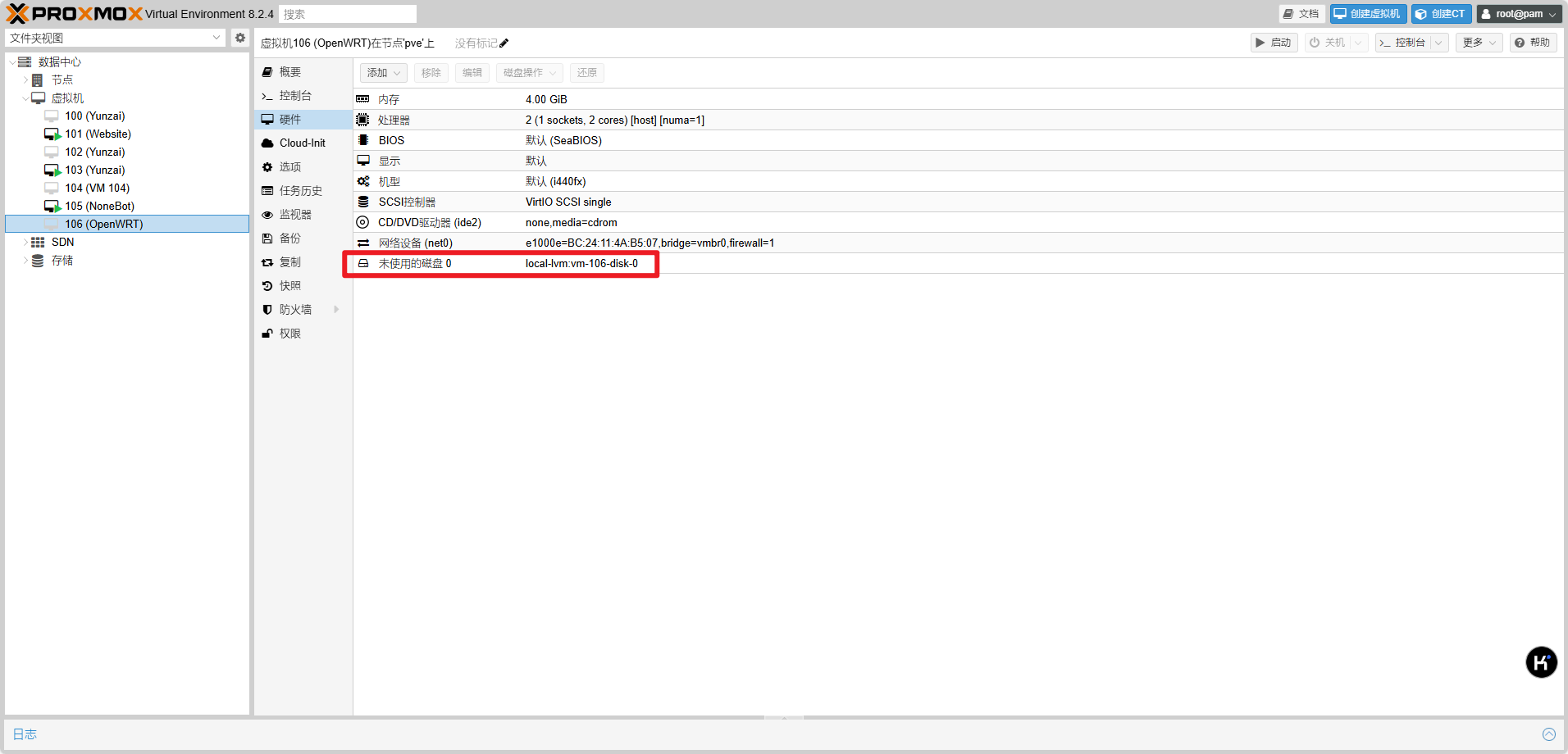Click the gear icon beside the view selector
The image size is (1568, 754).
(x=239, y=38)
